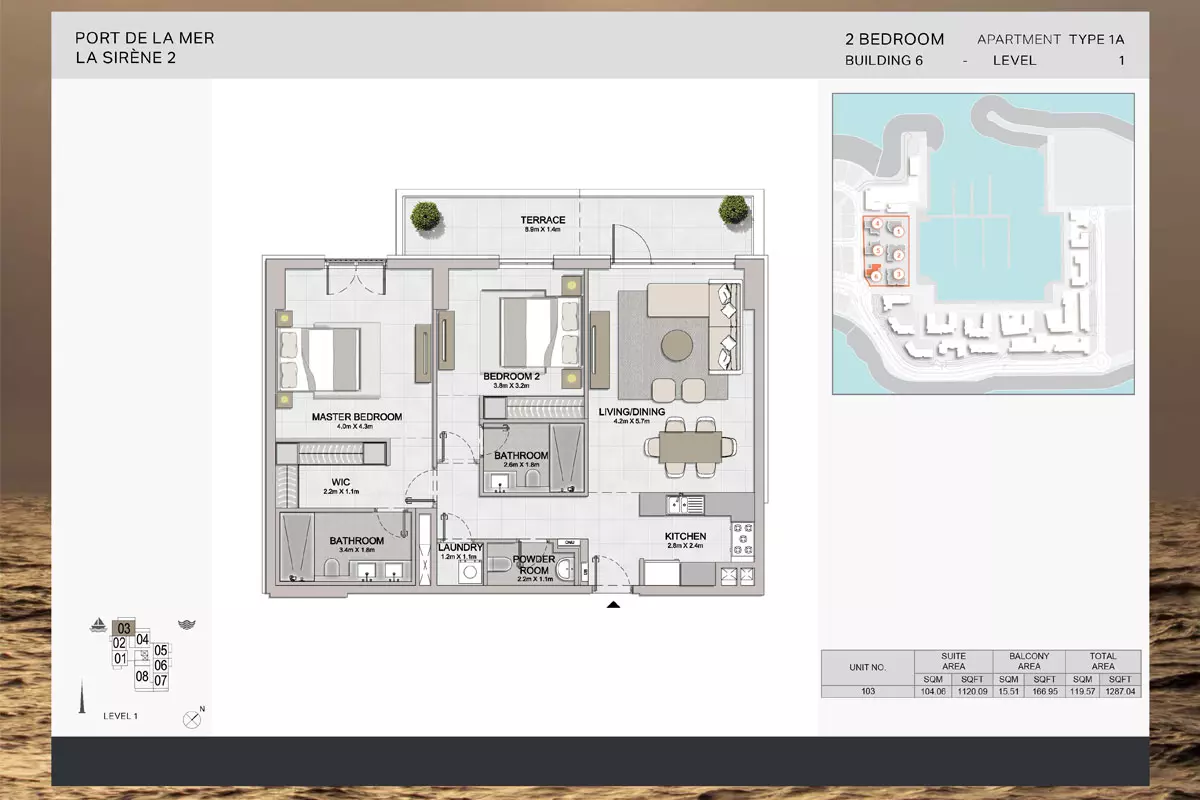Viewport: 1200px width, 800px height.
Task: Click the north compass symbol
Action: (191, 719)
